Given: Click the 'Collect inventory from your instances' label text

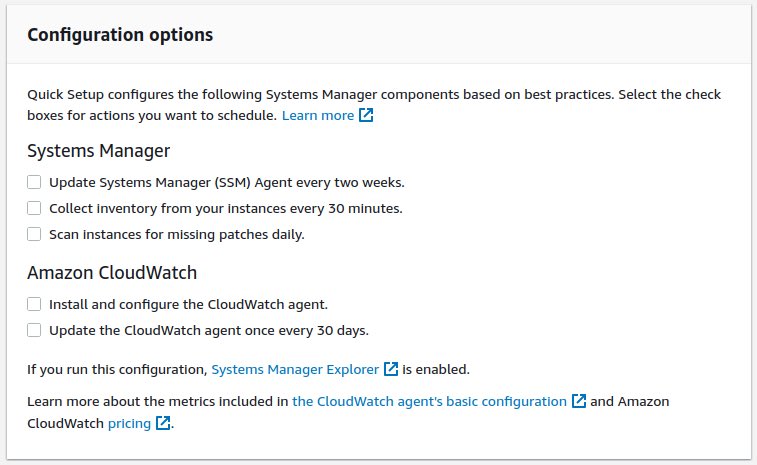Looking at the screenshot, I should coord(225,209).
